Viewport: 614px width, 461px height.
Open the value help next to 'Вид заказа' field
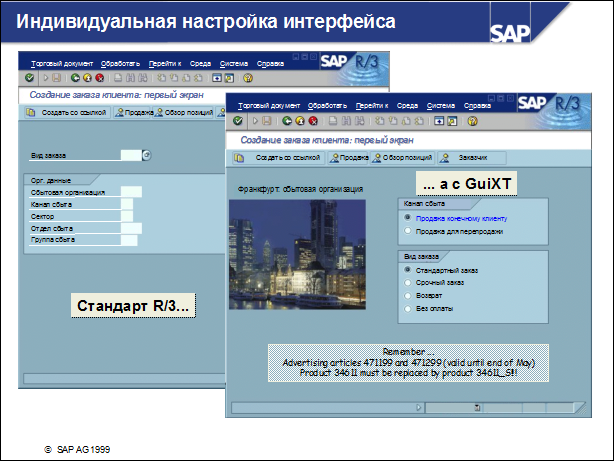click(x=146, y=155)
